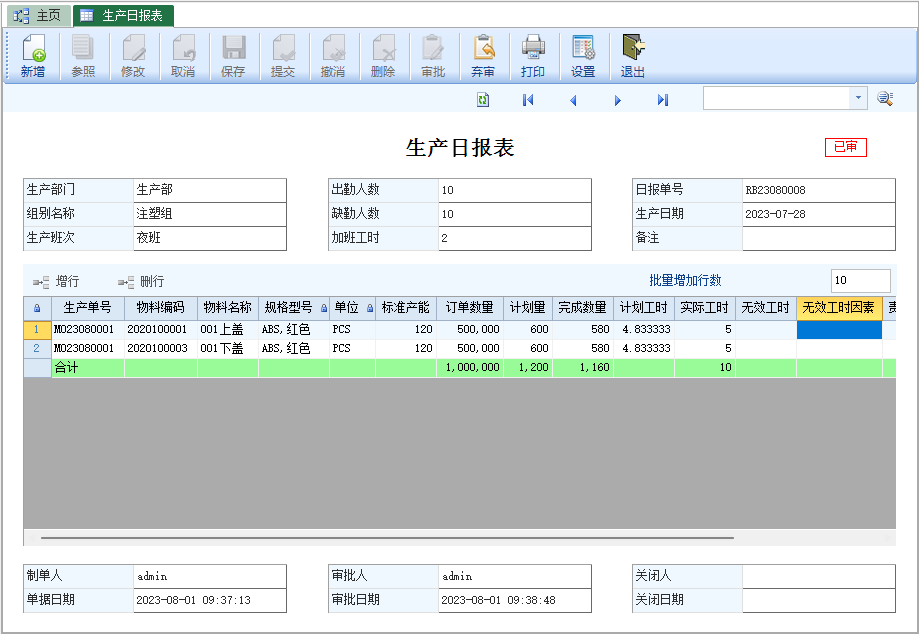Click the 生产部门 field value 生产部
Image resolution: width=919 pixels, height=634 pixels.
[x=210, y=190]
